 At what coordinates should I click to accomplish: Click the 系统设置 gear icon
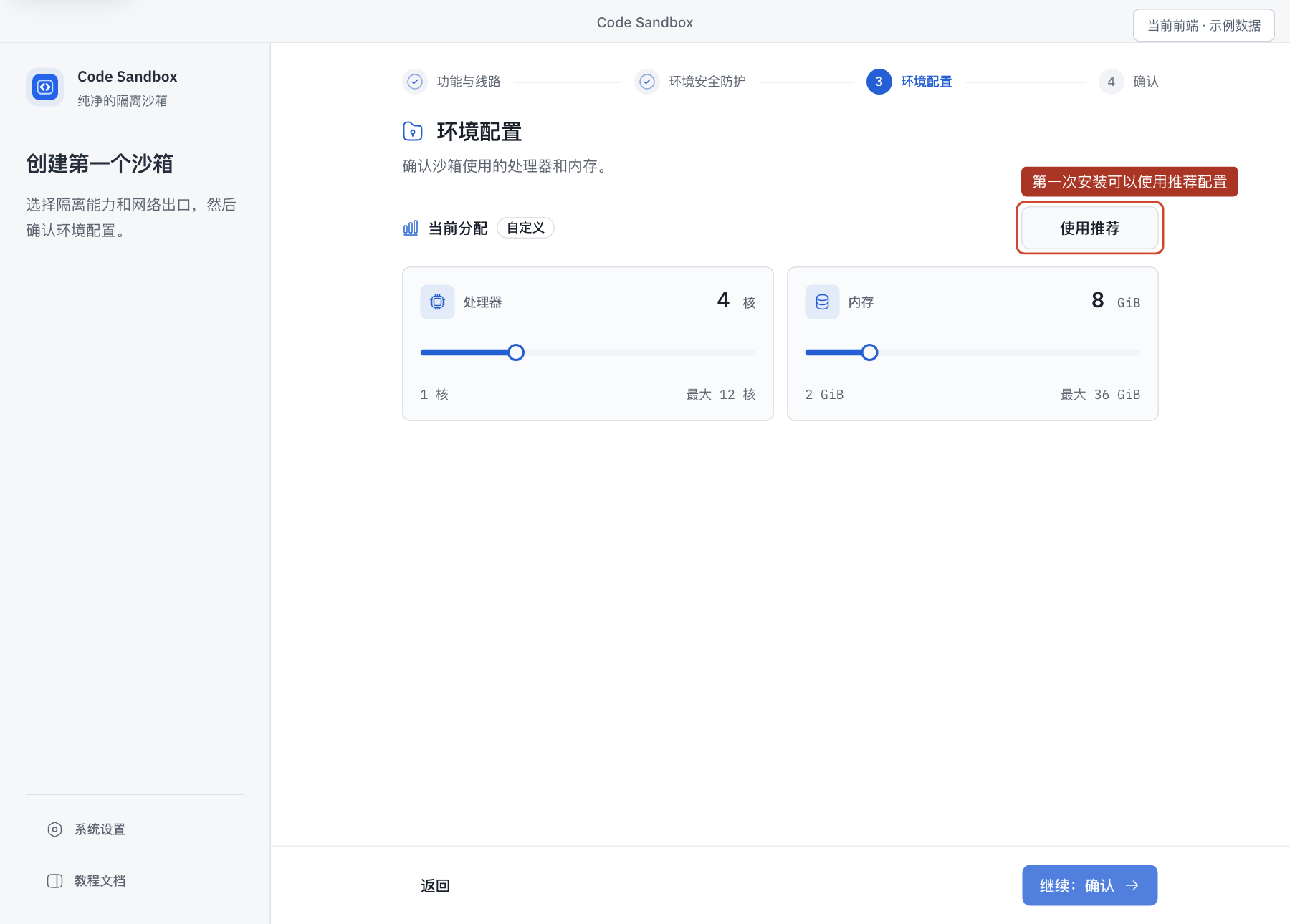(54, 829)
